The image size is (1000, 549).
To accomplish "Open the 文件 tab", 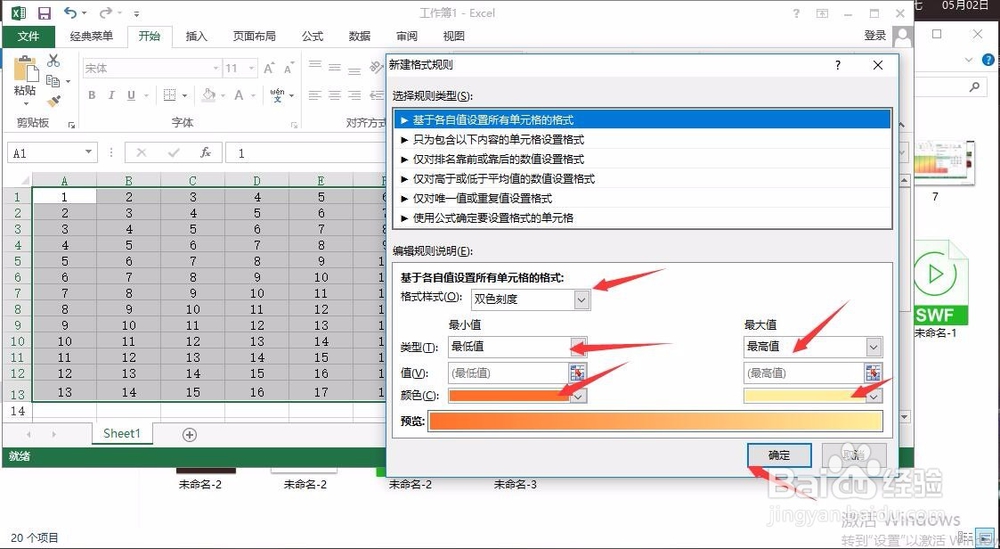I will pyautogui.click(x=28, y=36).
